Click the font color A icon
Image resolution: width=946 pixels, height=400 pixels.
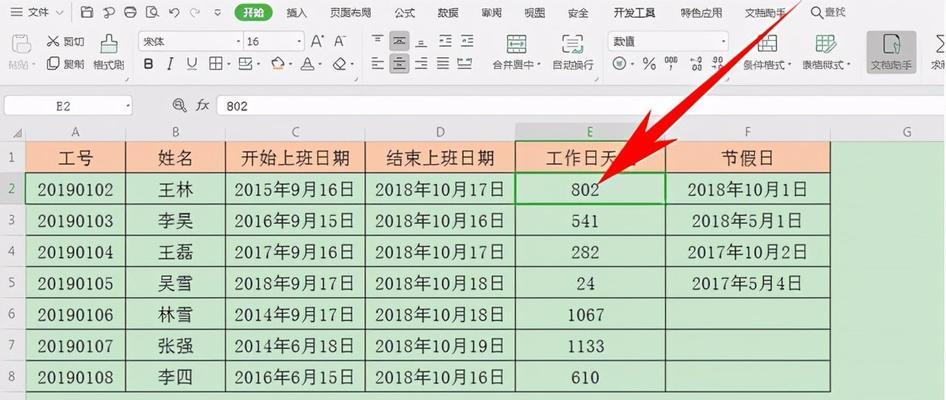click(307, 64)
